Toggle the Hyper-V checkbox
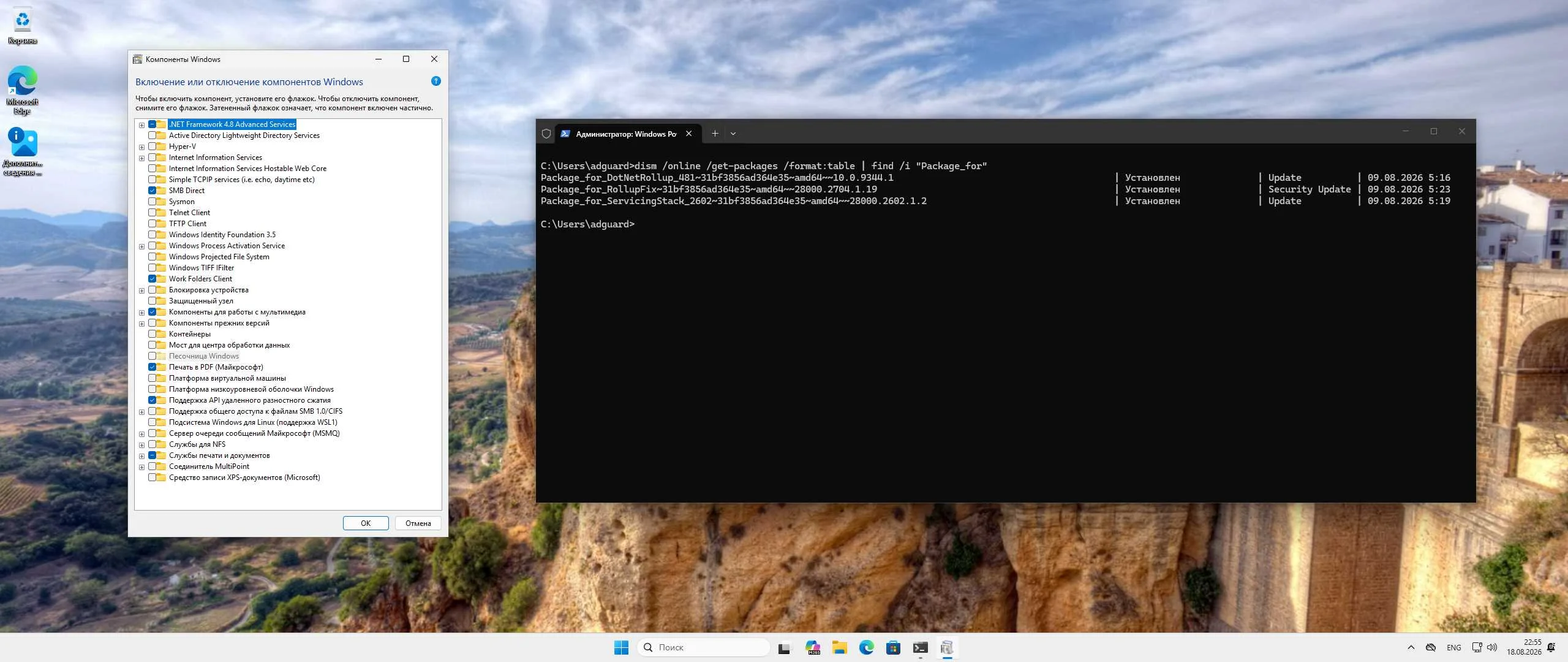Viewport: 1568px width, 662px height. [153, 146]
